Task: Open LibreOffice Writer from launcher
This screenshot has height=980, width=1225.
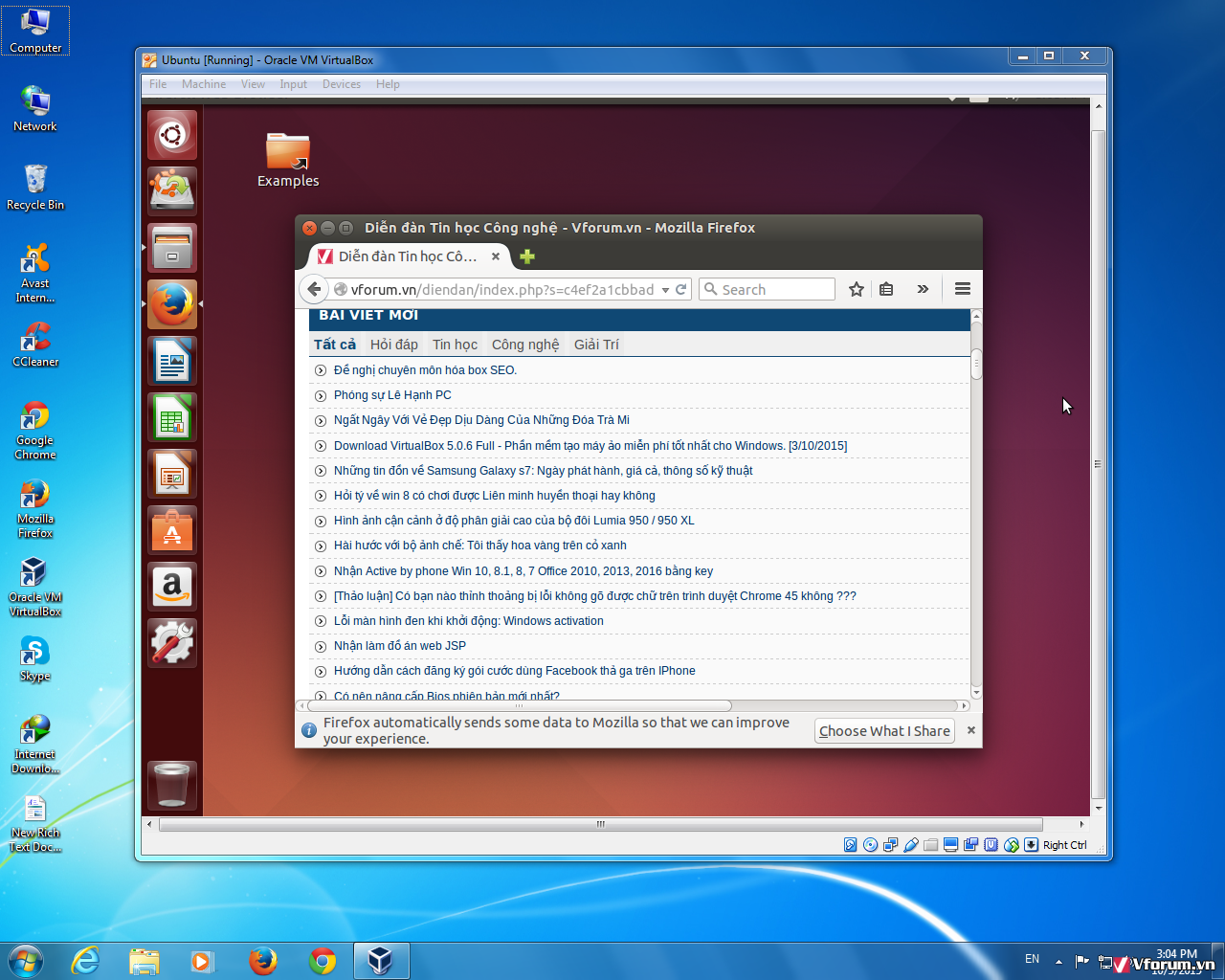Action: click(172, 361)
